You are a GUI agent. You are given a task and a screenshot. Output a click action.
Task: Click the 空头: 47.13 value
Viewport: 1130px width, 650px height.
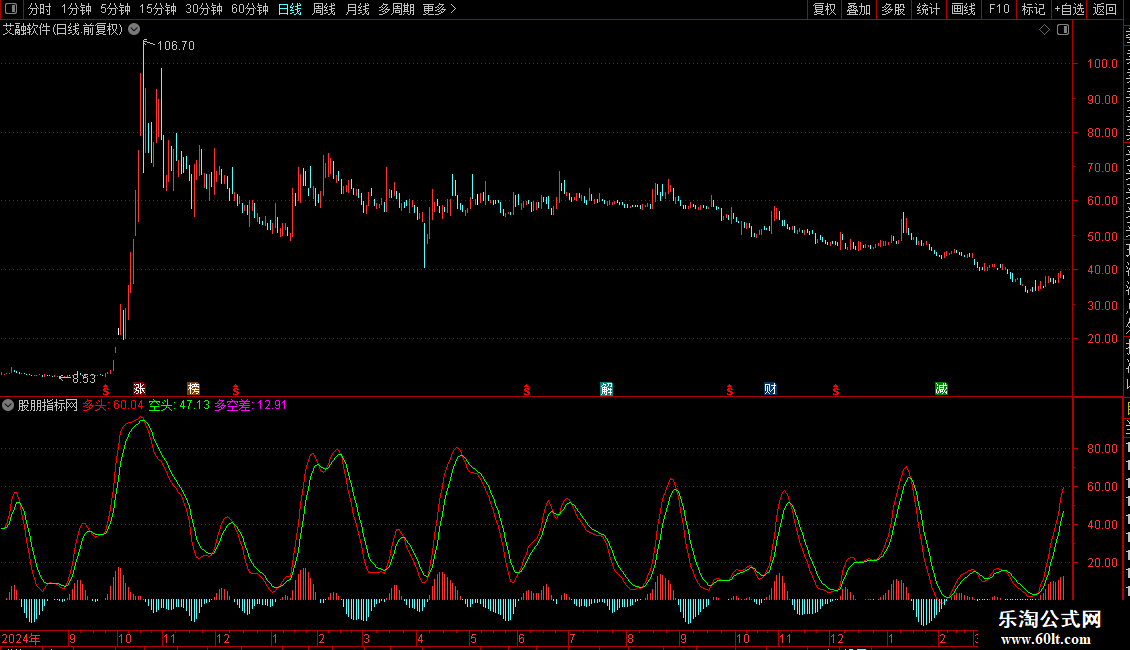coord(179,405)
